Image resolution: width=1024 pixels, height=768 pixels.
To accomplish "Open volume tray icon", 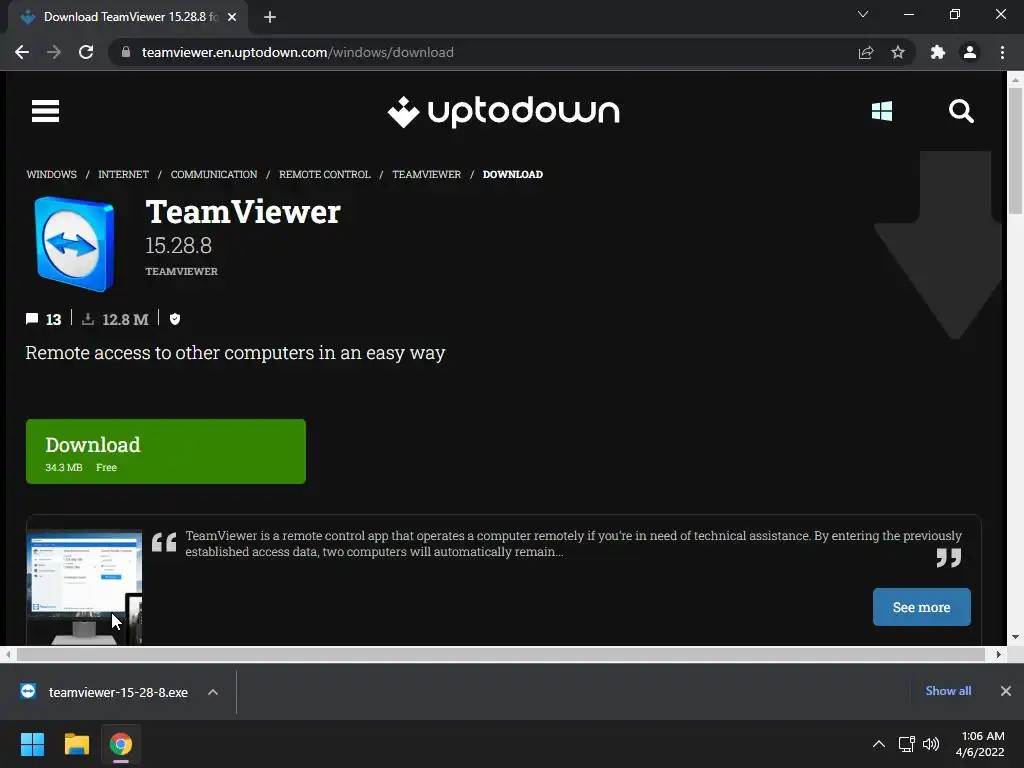I will (x=931, y=744).
